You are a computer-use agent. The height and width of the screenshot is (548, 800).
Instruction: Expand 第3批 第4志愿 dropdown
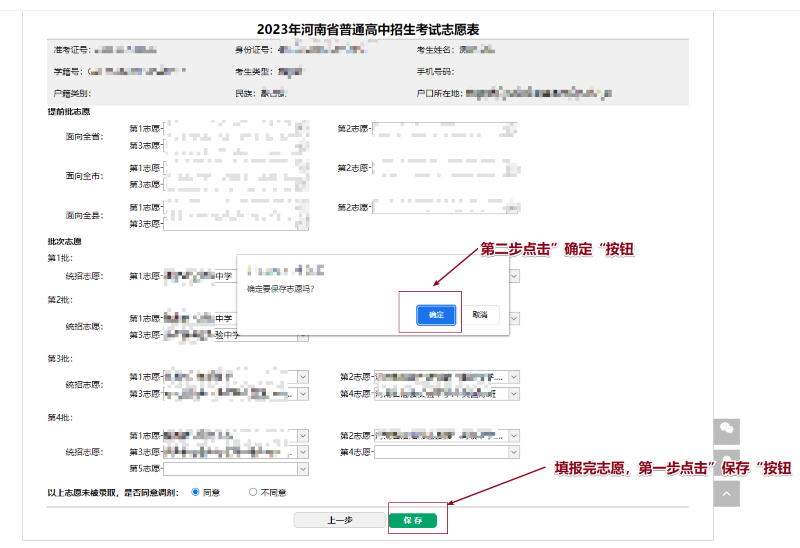tap(447, 394)
